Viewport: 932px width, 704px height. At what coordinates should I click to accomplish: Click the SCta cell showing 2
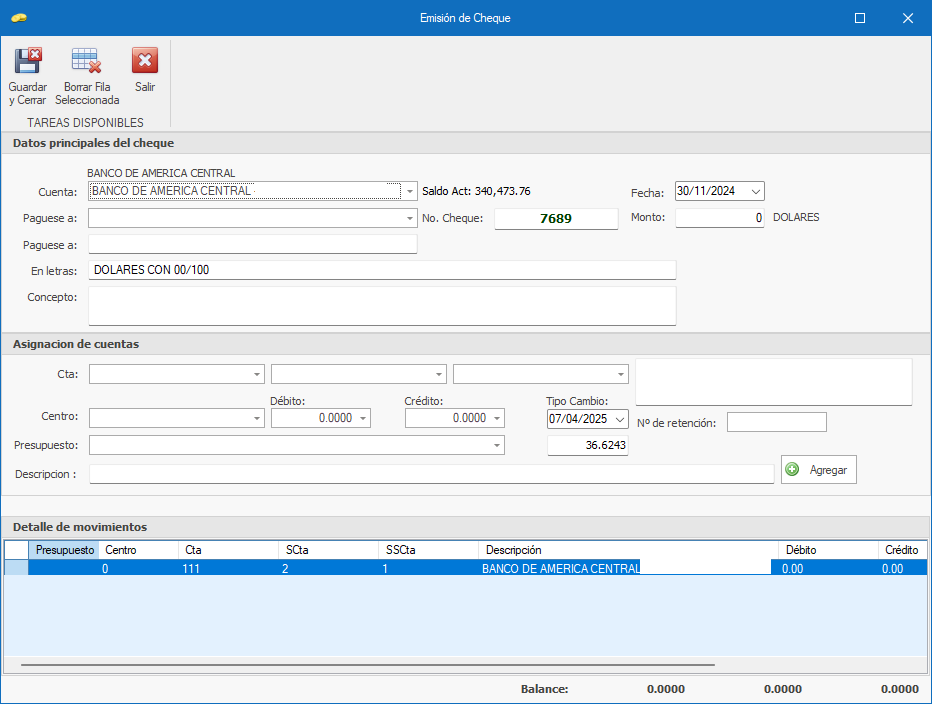tap(328, 568)
